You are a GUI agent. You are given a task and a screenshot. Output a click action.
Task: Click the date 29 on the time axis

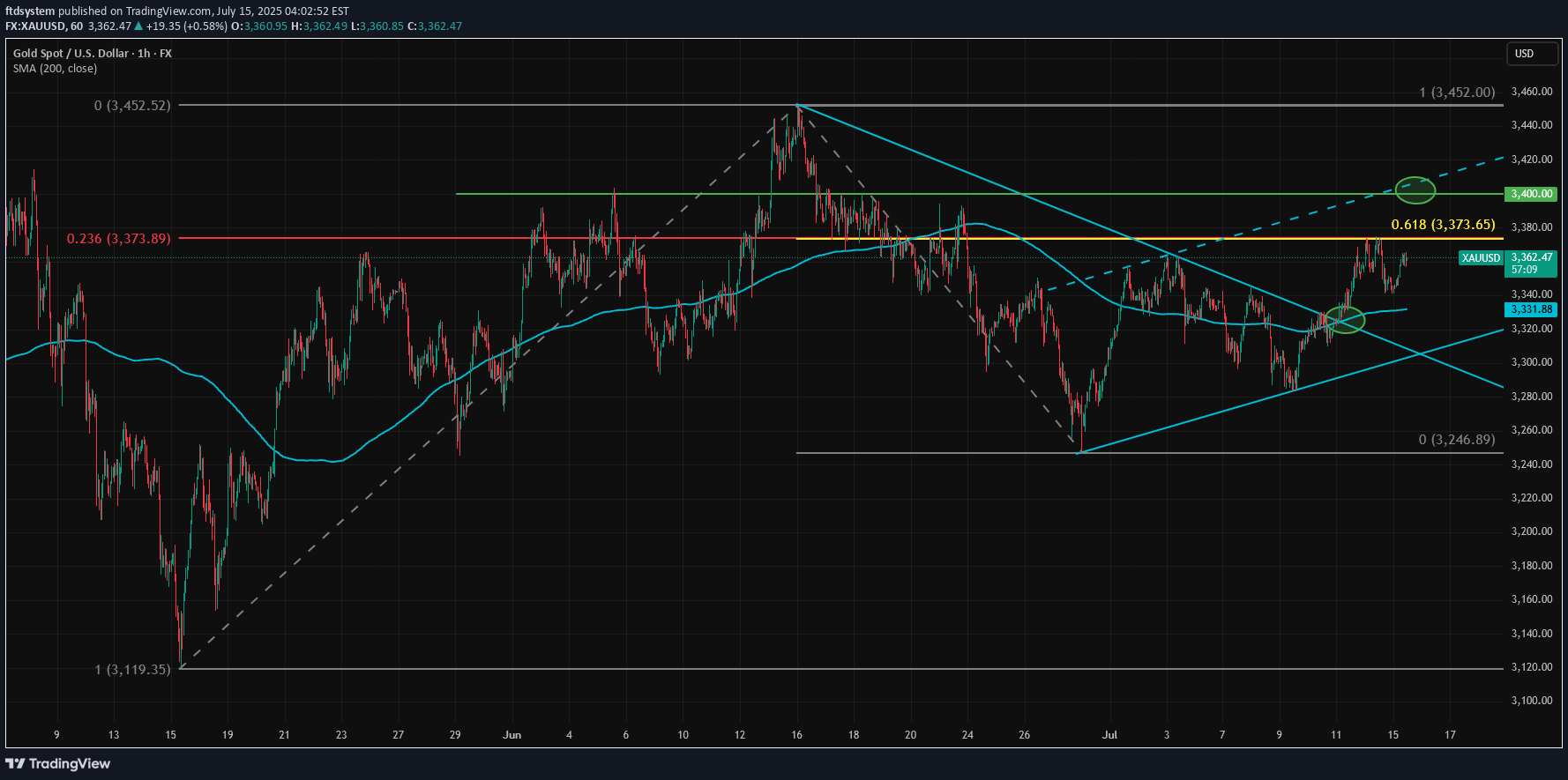click(455, 735)
